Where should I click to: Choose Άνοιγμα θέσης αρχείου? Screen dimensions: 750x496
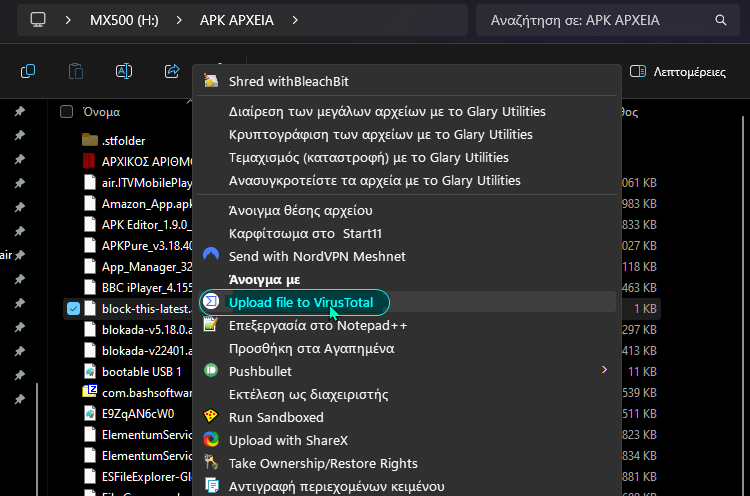pyautogui.click(x=407, y=210)
